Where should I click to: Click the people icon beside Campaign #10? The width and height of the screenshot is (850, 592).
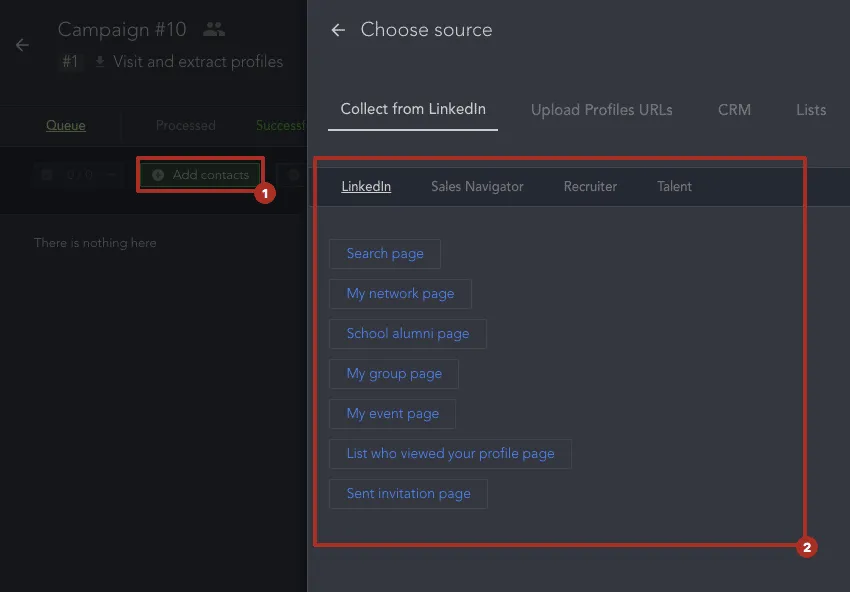[214, 29]
